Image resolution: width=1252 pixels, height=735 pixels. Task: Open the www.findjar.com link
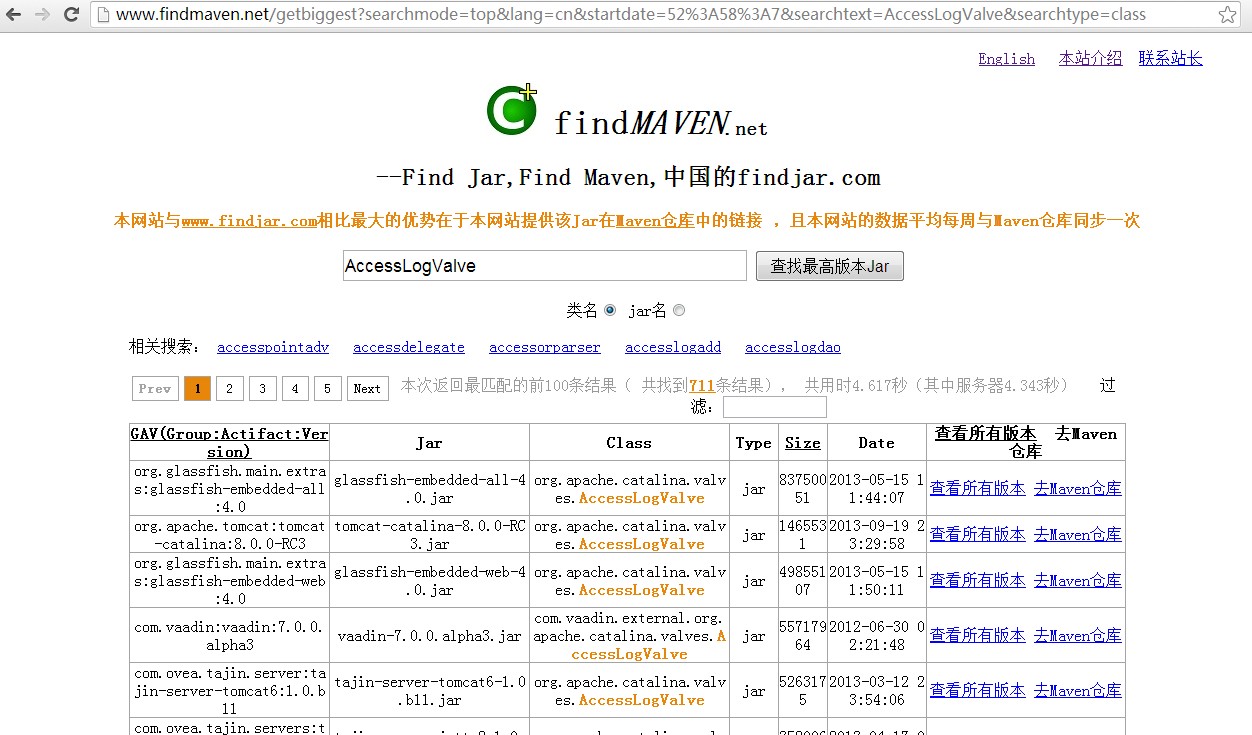pyautogui.click(x=249, y=221)
